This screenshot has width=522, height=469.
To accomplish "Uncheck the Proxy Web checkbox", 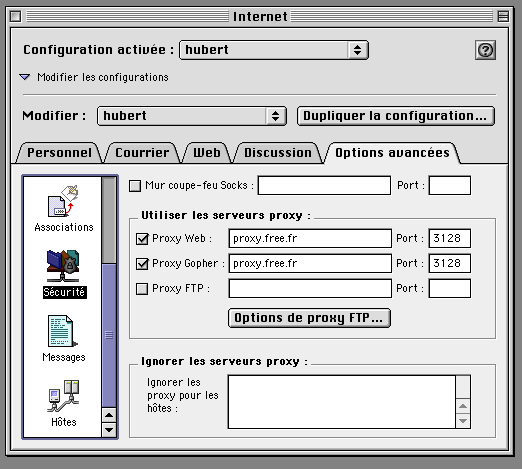I will (142, 239).
